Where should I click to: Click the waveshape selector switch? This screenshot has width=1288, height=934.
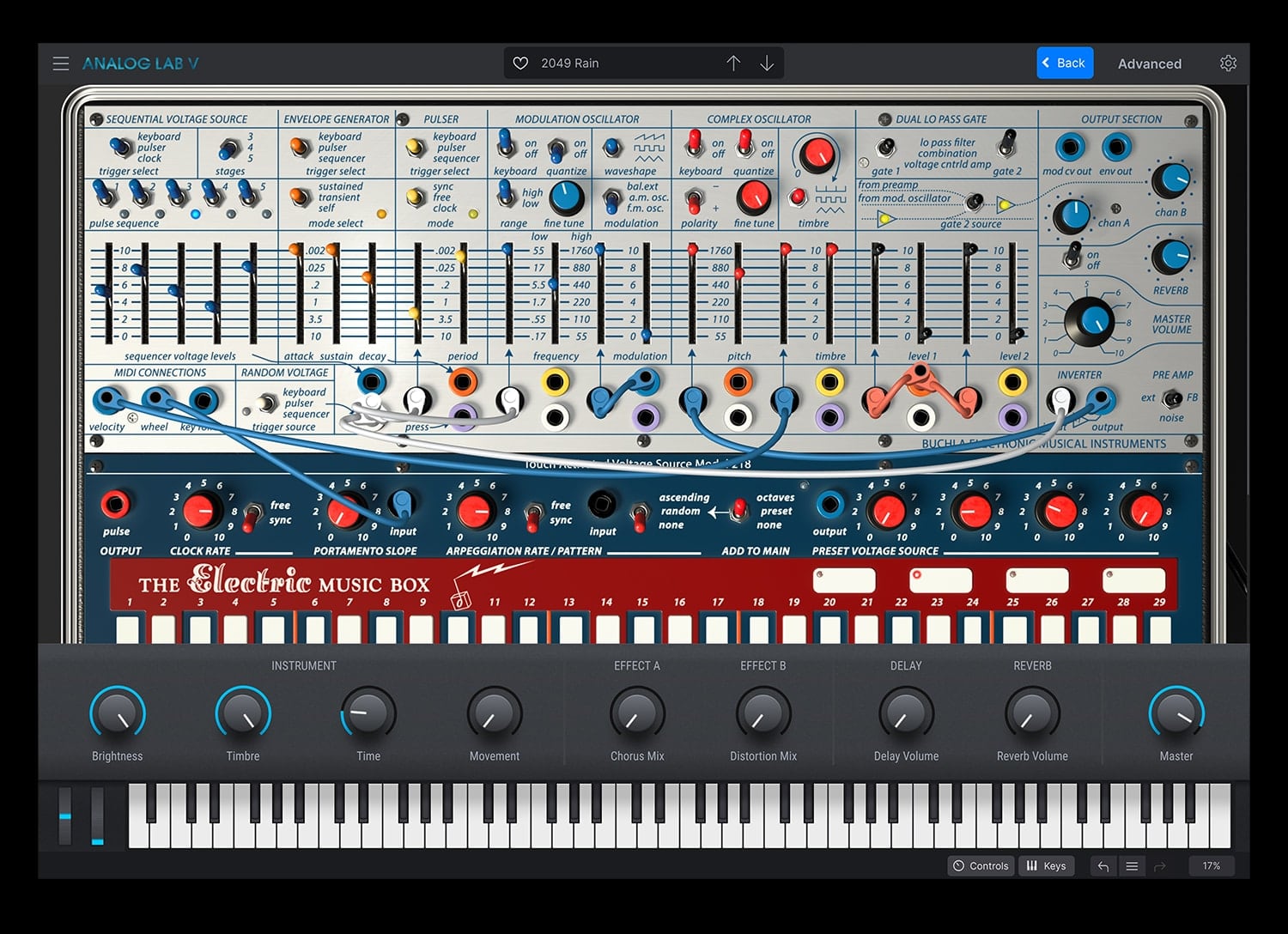[612, 148]
